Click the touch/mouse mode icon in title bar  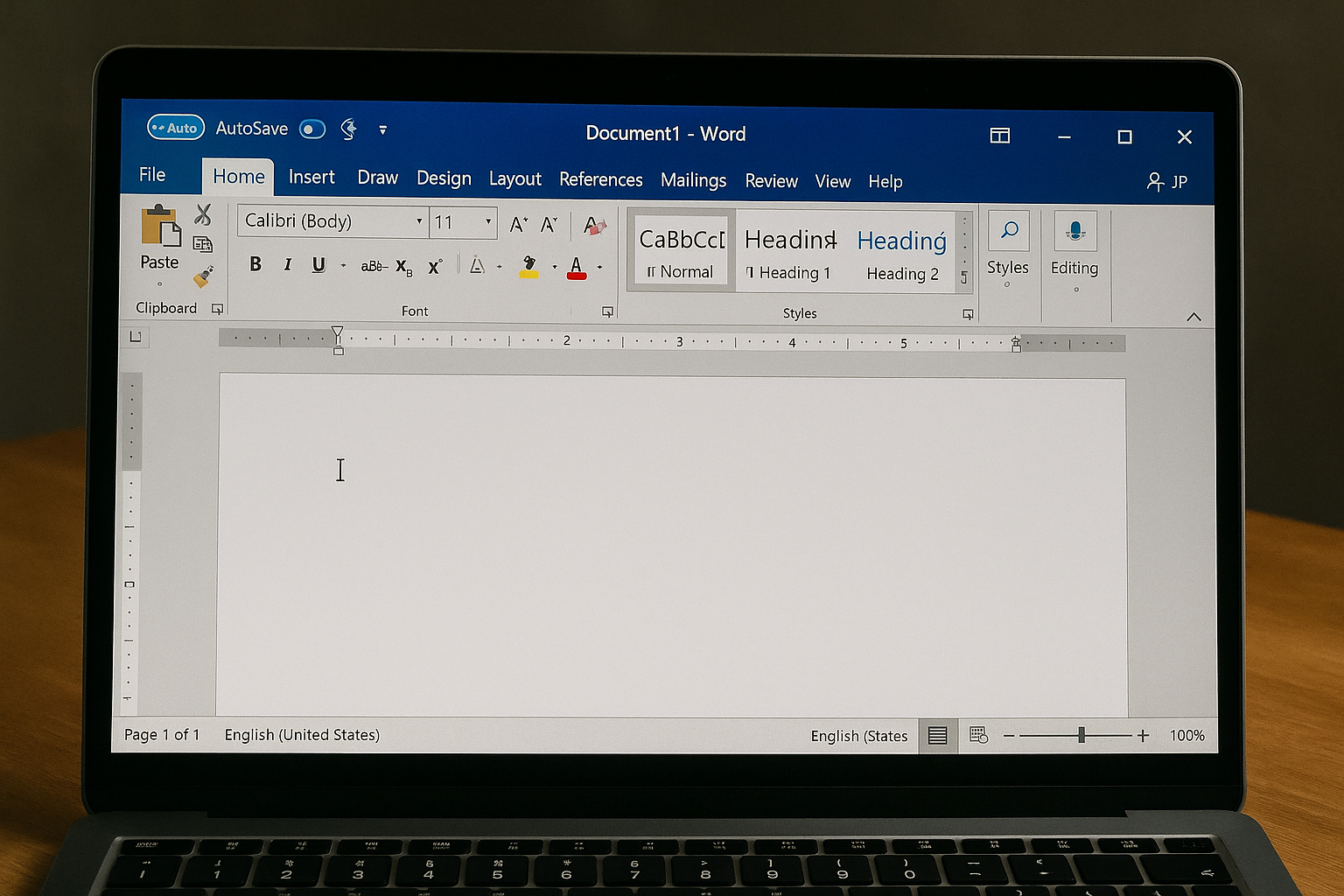point(348,129)
